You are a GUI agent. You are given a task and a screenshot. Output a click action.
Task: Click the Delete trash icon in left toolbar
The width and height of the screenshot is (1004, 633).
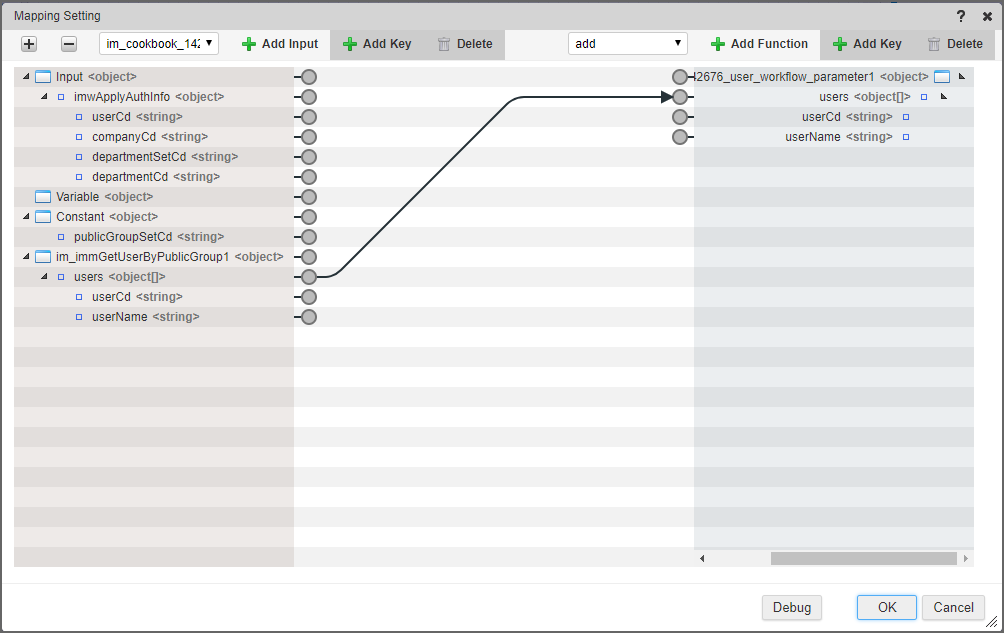tap(444, 44)
